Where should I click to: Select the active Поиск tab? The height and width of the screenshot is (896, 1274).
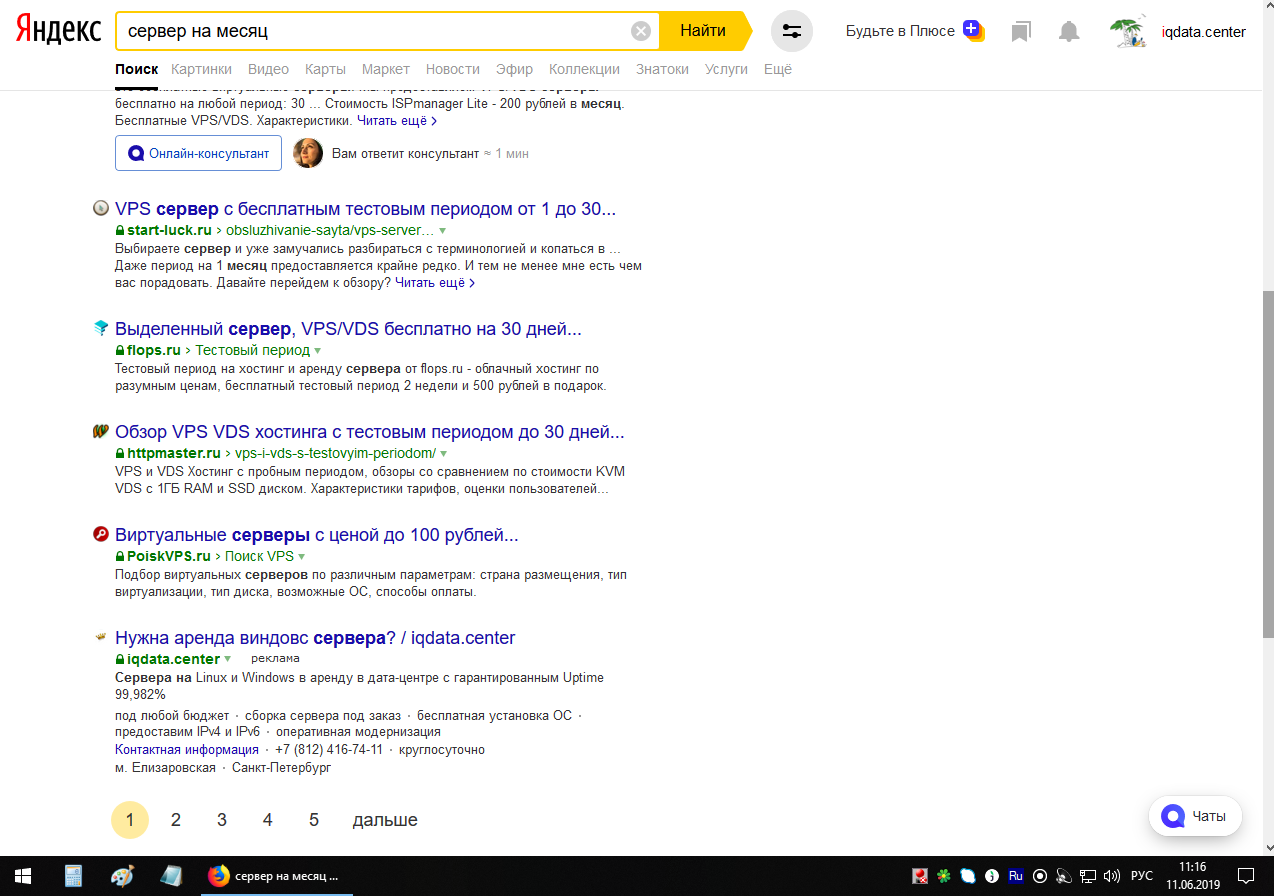click(137, 69)
